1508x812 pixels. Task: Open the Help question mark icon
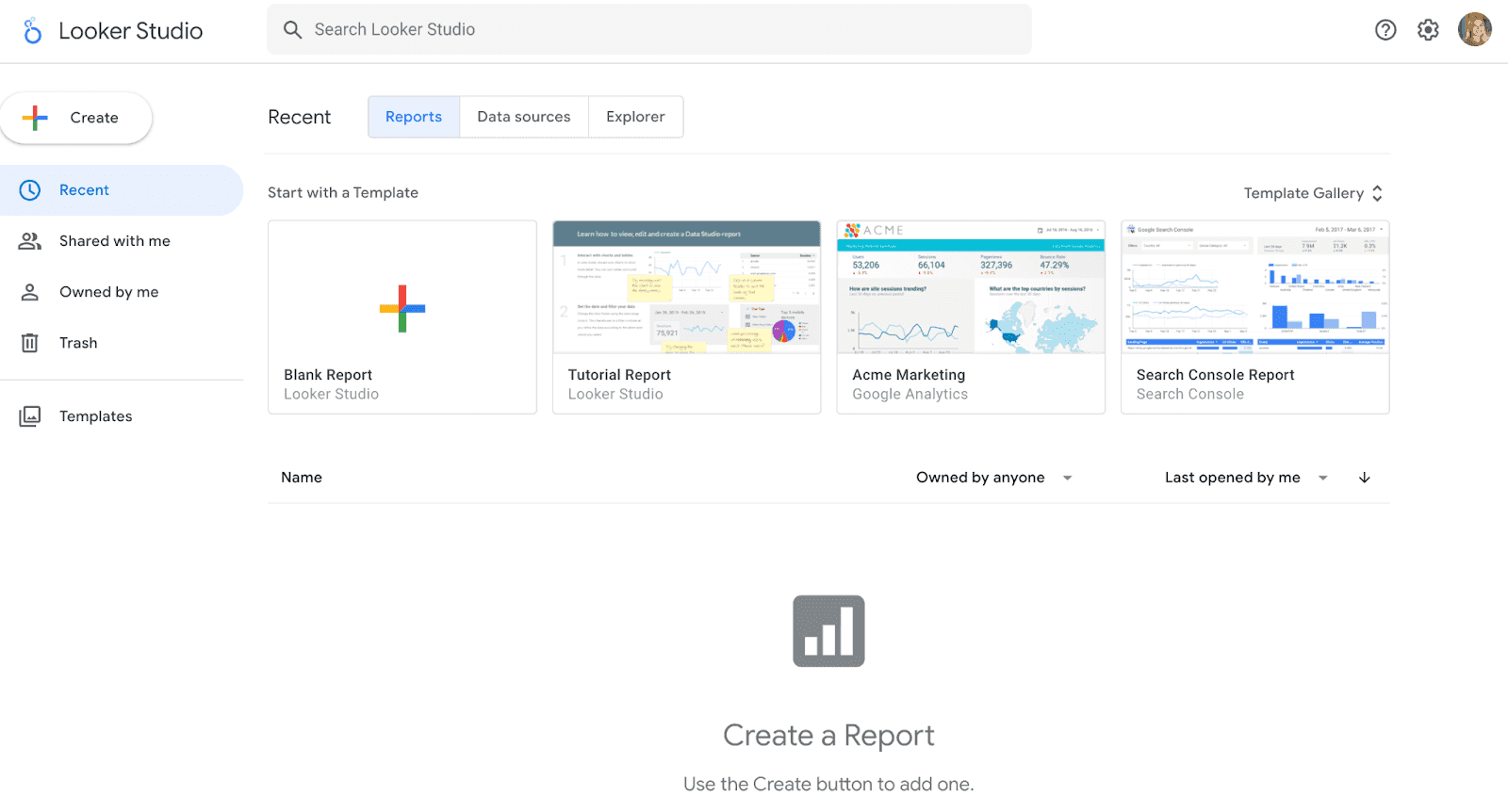pos(1385,30)
